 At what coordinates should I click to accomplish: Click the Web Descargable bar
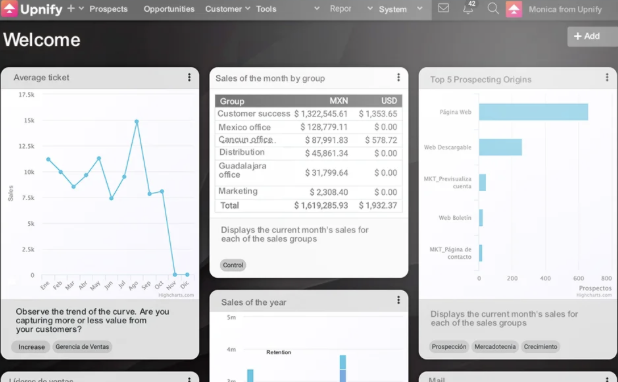[x=501, y=147]
